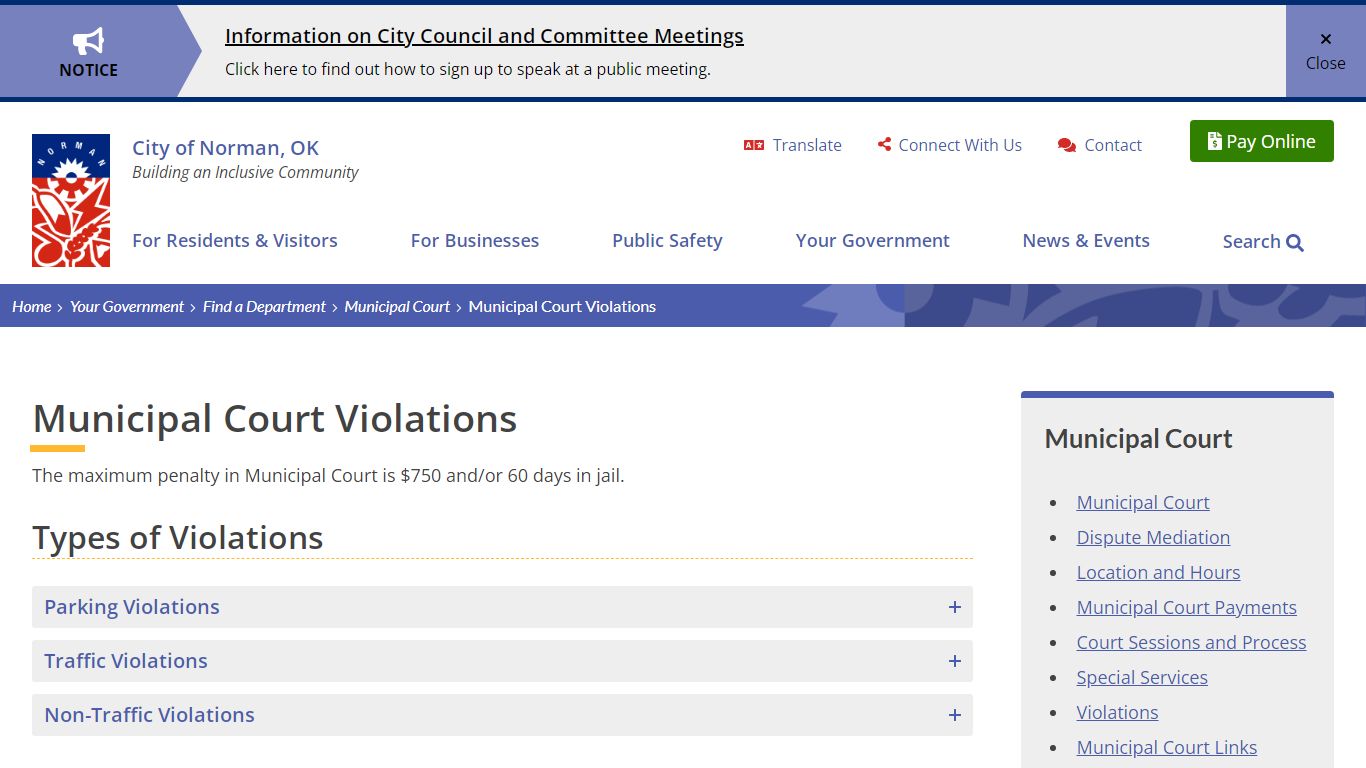
Task: Click the maximum penalty sentence text
Action: (328, 476)
